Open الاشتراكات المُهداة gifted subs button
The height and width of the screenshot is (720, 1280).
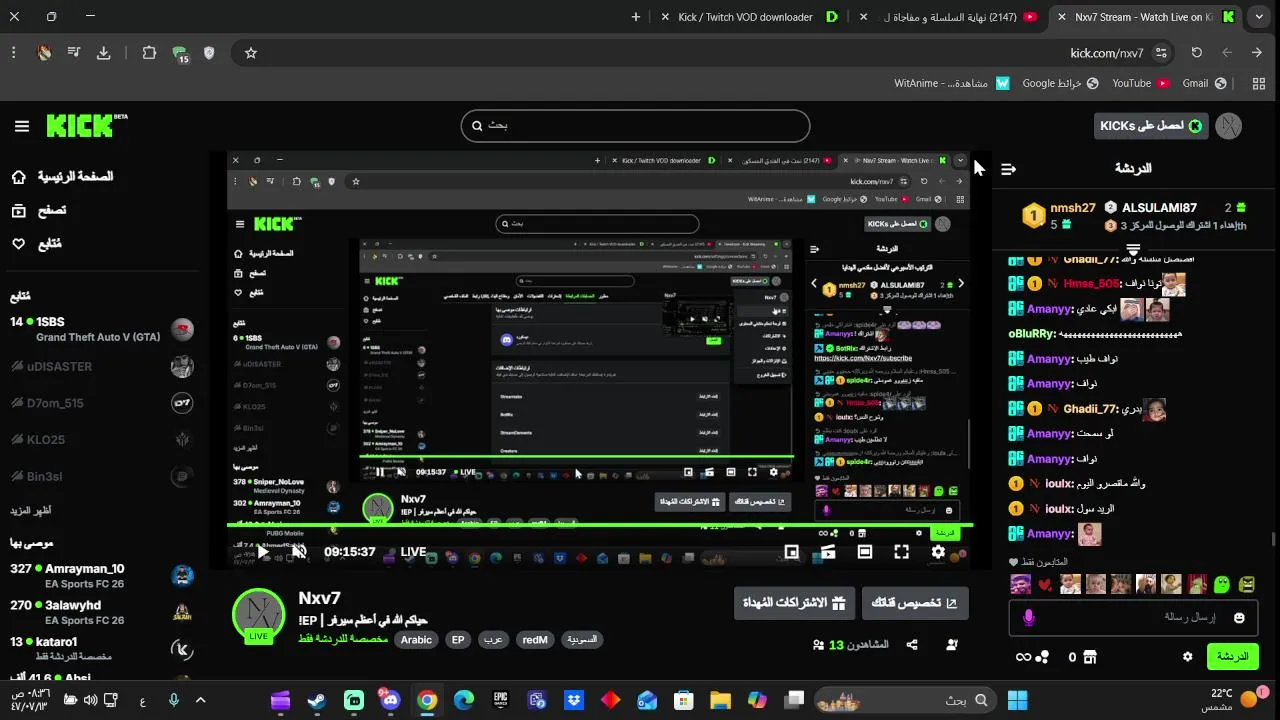794,603
